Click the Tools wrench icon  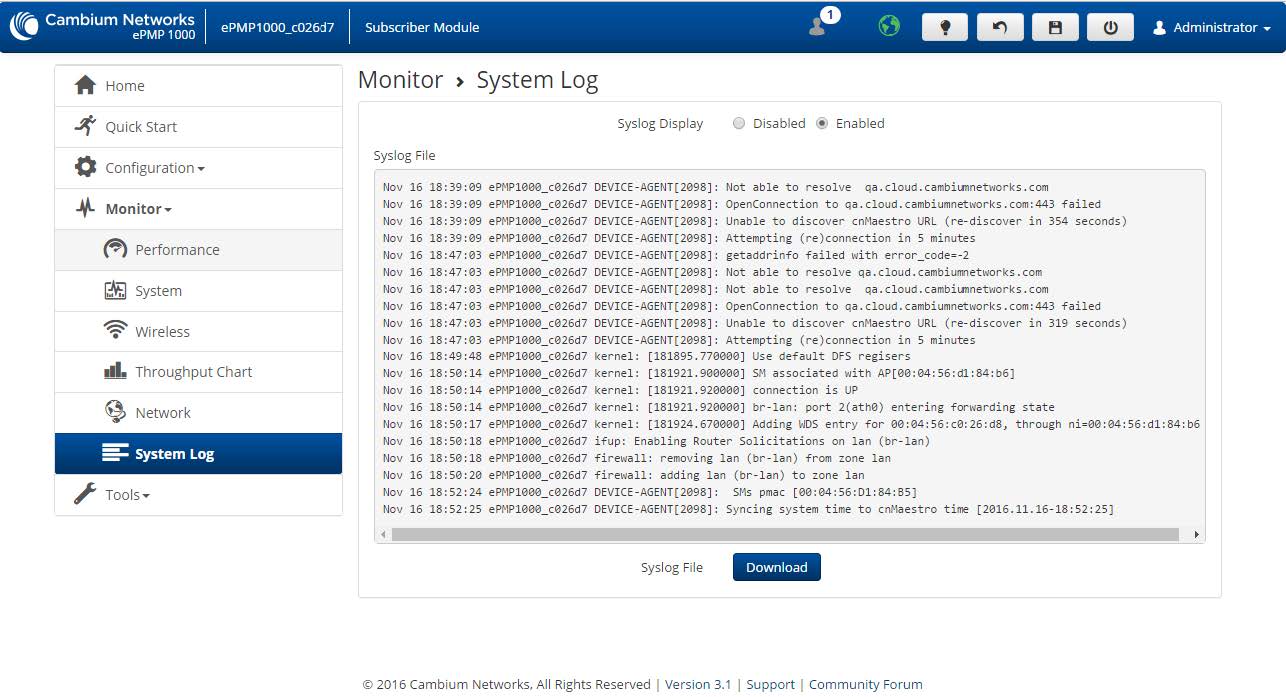click(86, 494)
